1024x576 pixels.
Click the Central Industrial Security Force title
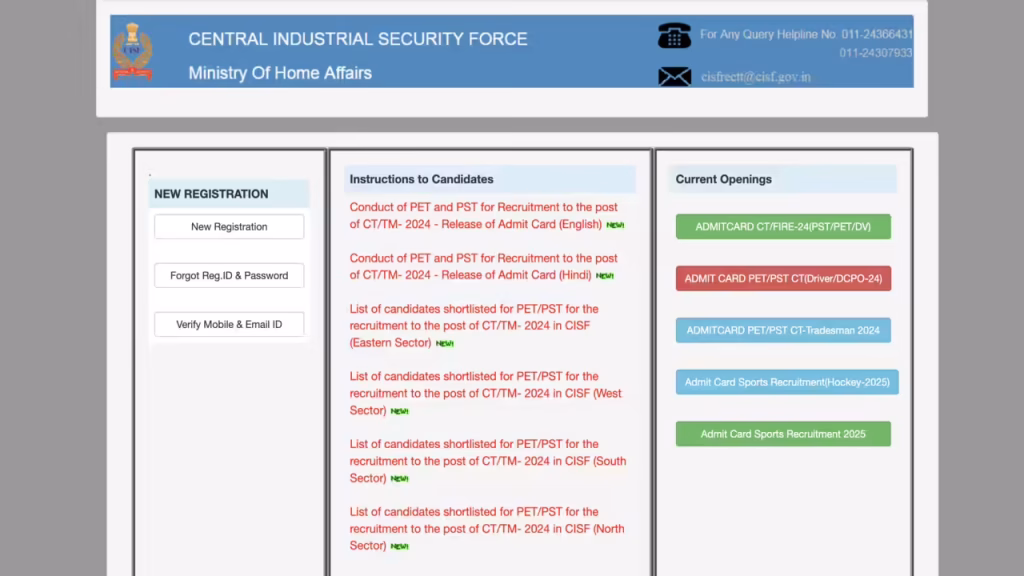pyautogui.click(x=358, y=39)
